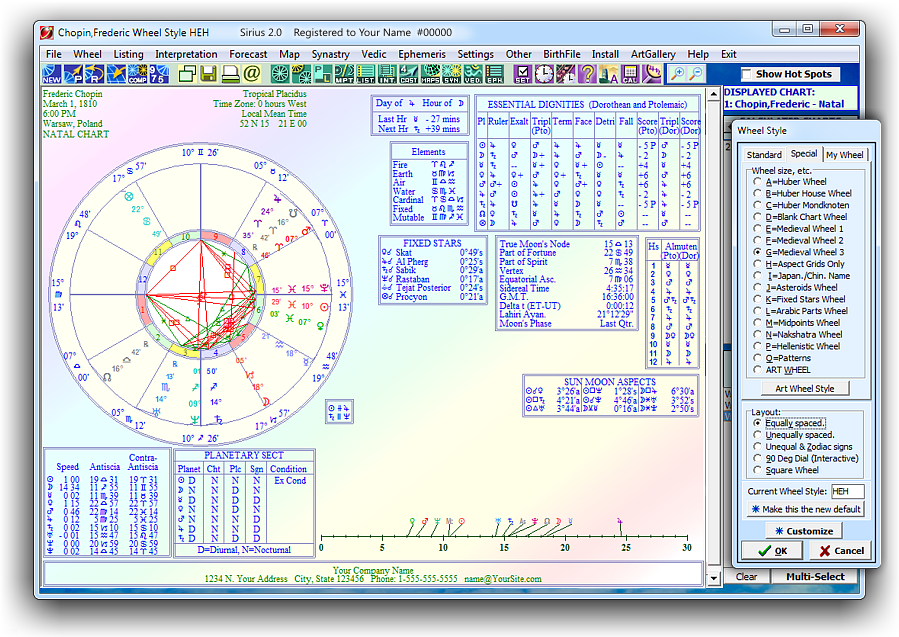The height and width of the screenshot is (637, 899).
Task: Click the Customize button
Action: click(804, 531)
